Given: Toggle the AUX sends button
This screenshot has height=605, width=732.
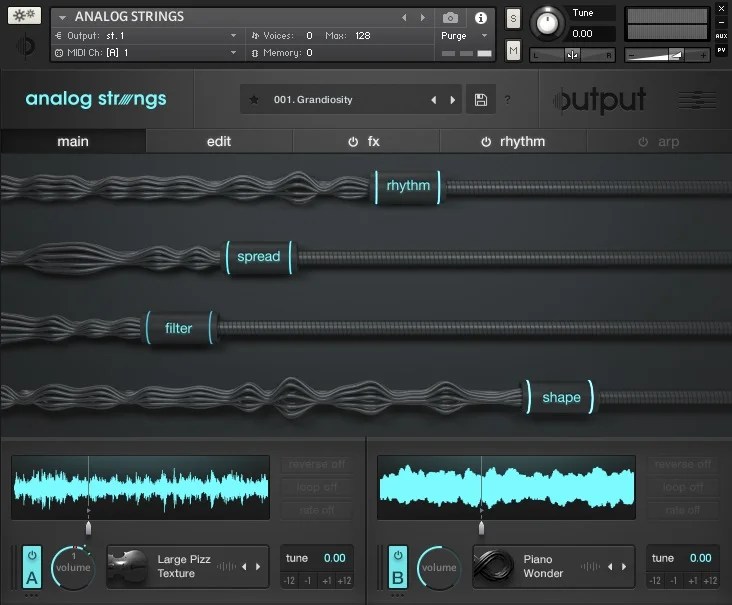Looking at the screenshot, I should coord(721,35).
